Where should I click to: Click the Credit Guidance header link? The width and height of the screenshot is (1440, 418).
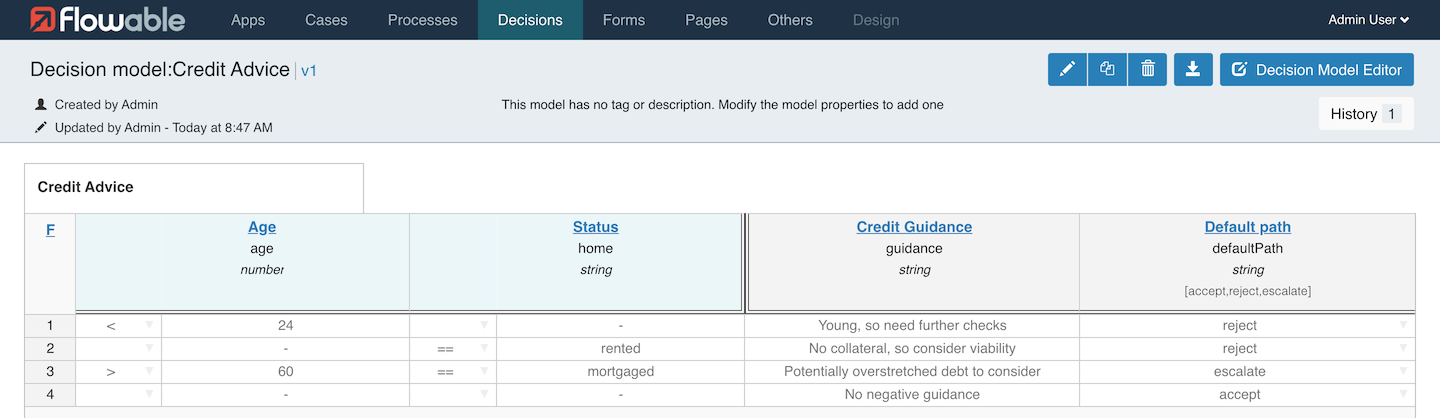point(914,227)
